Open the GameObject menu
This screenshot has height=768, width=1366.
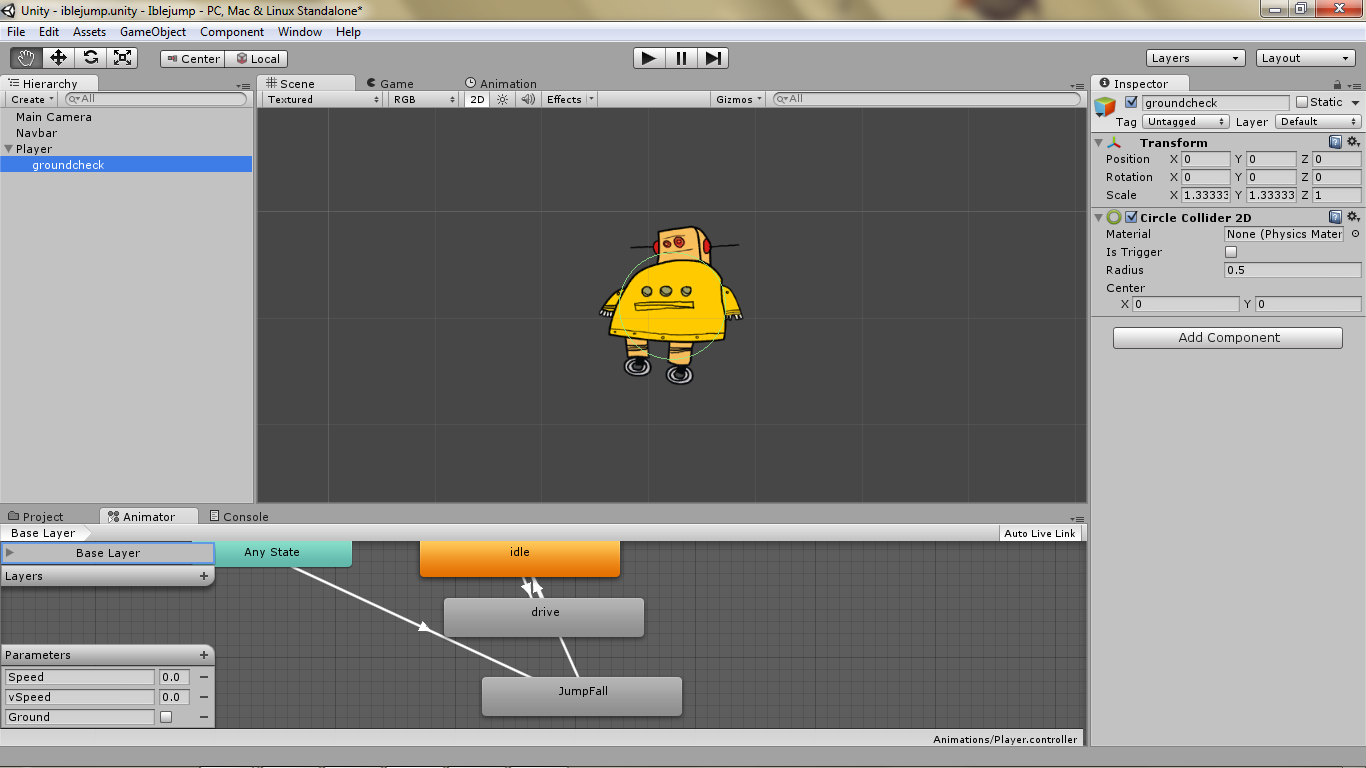point(152,31)
